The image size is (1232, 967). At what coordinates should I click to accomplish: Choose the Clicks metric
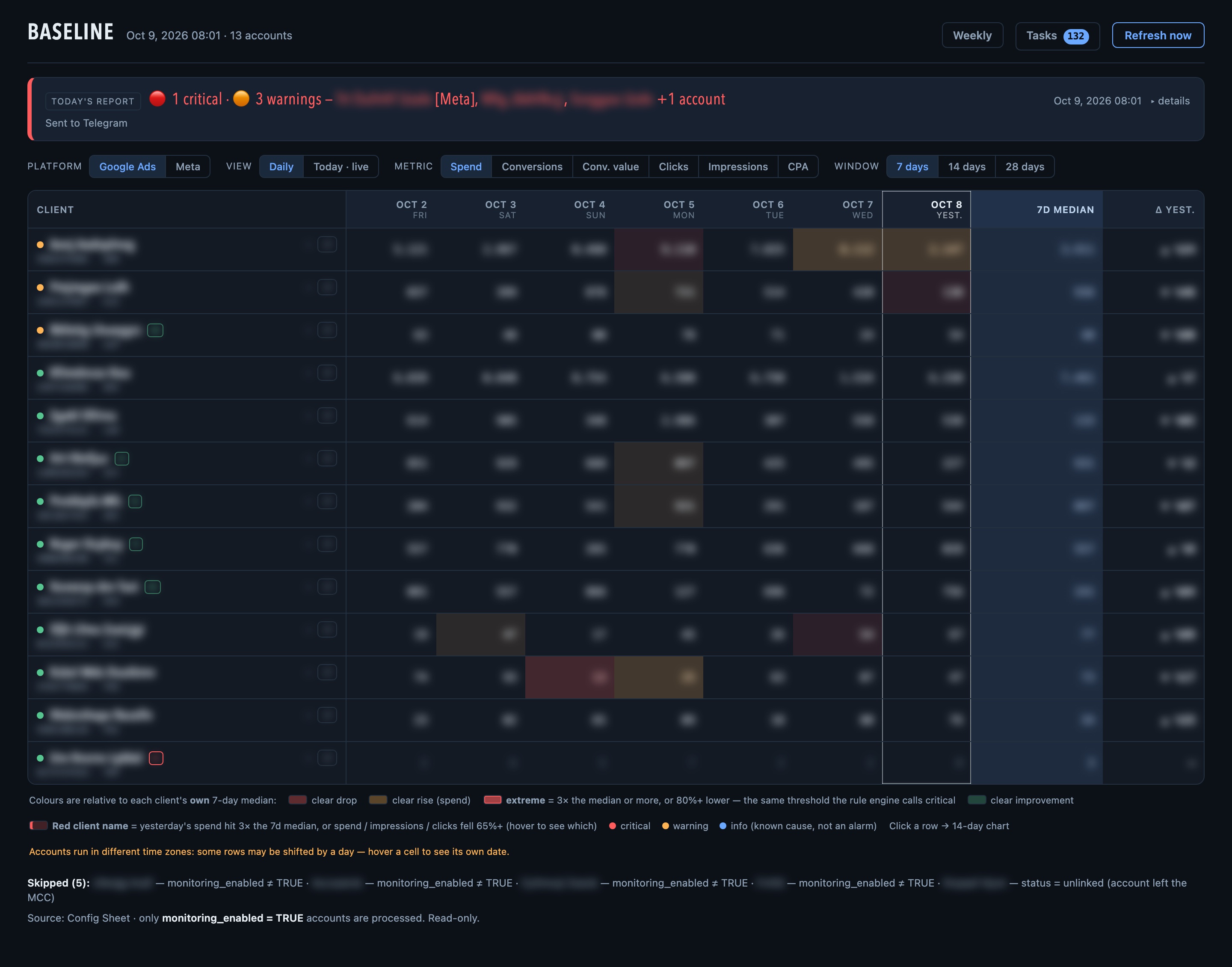click(x=673, y=166)
